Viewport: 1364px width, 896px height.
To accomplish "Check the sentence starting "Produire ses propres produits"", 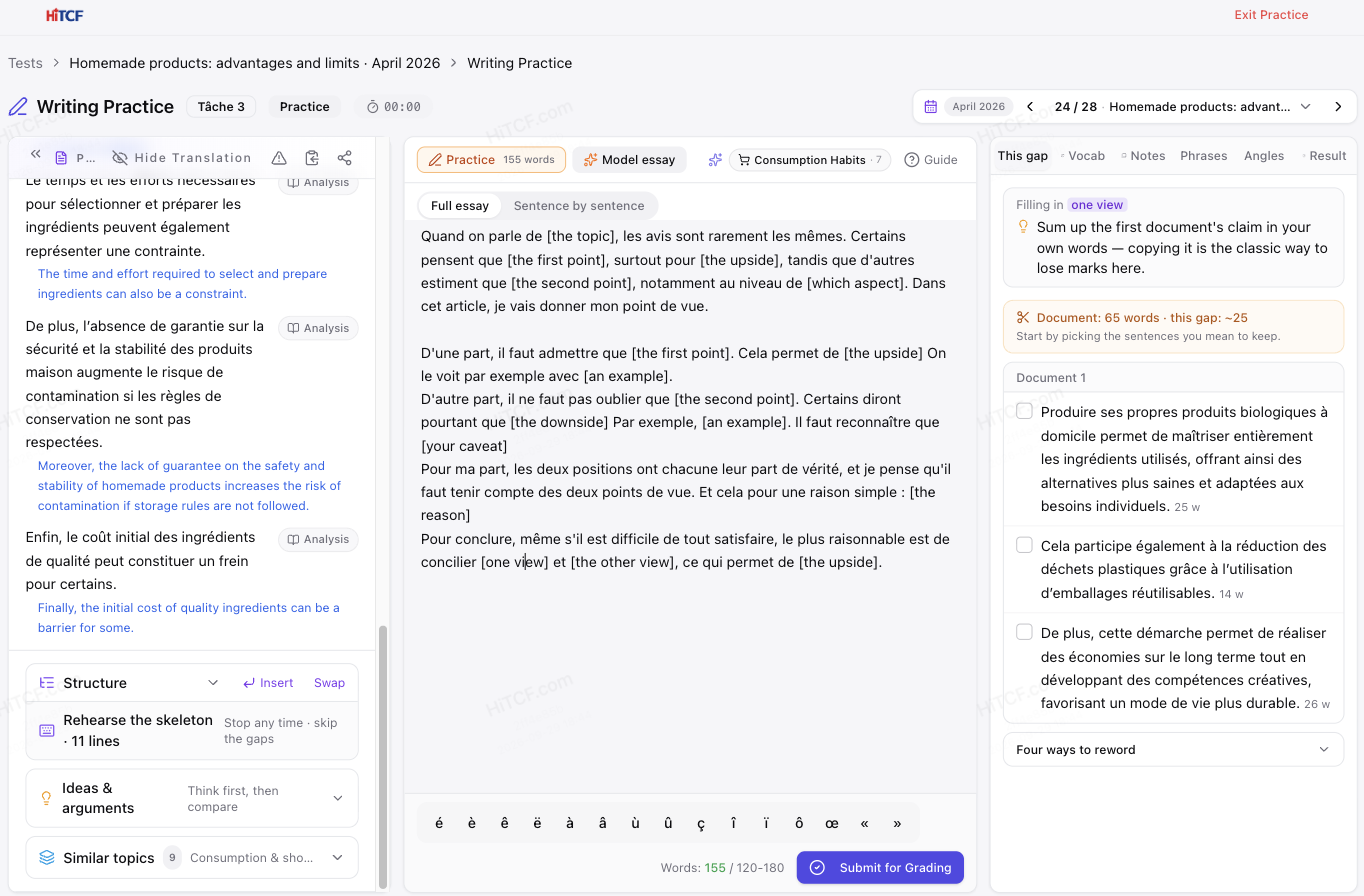I will (1024, 411).
